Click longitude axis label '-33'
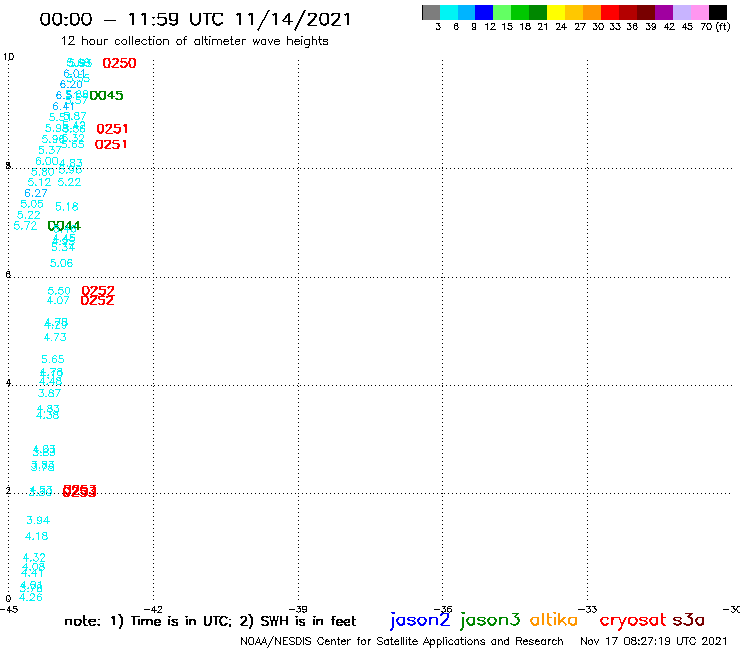 pos(588,609)
